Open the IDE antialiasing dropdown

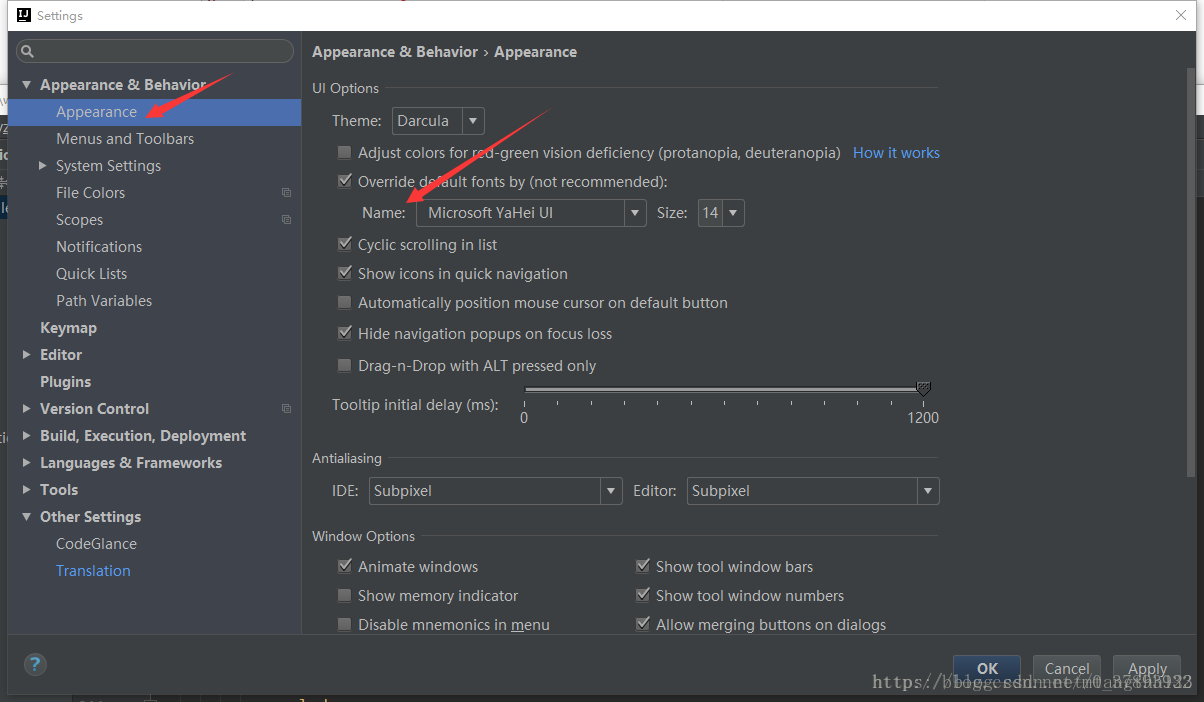point(496,491)
